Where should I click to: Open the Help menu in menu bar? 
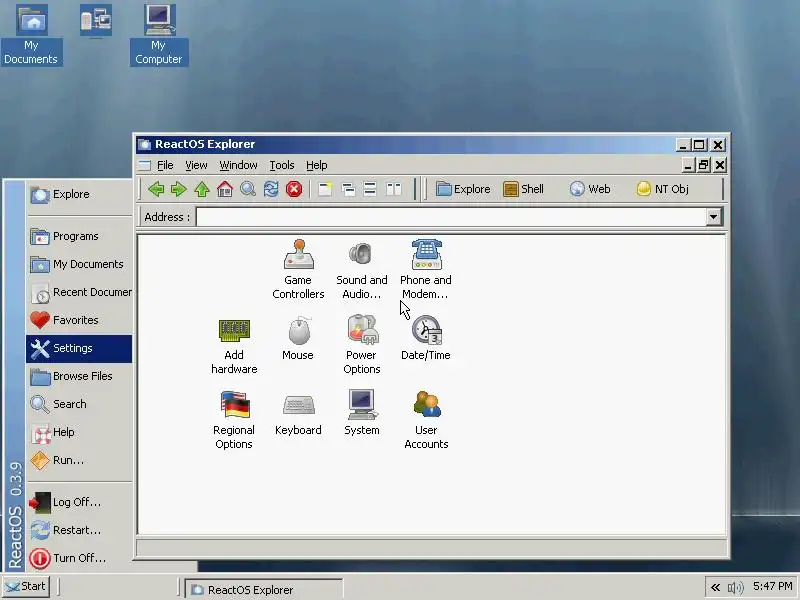tap(316, 165)
